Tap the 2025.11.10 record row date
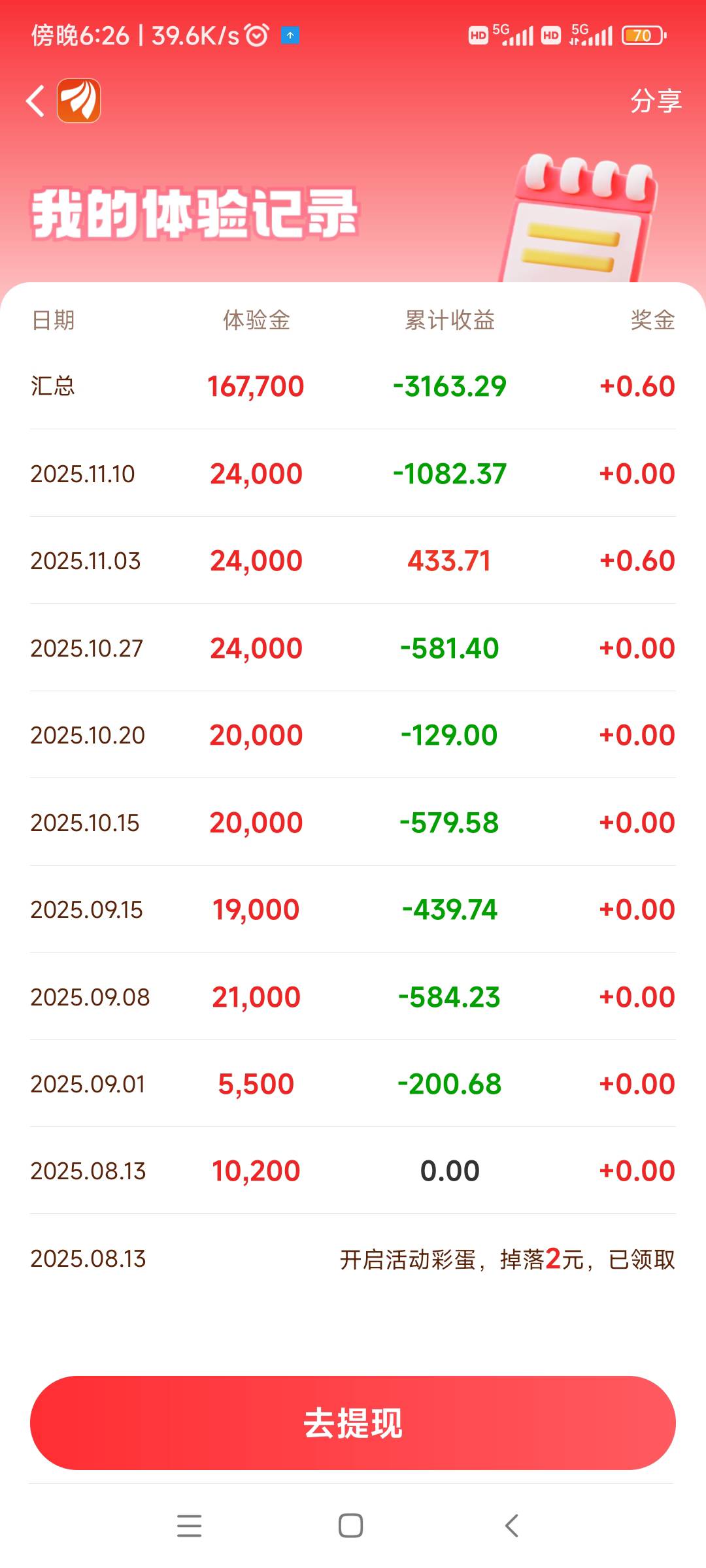Image resolution: width=706 pixels, height=1568 pixels. coord(83,474)
